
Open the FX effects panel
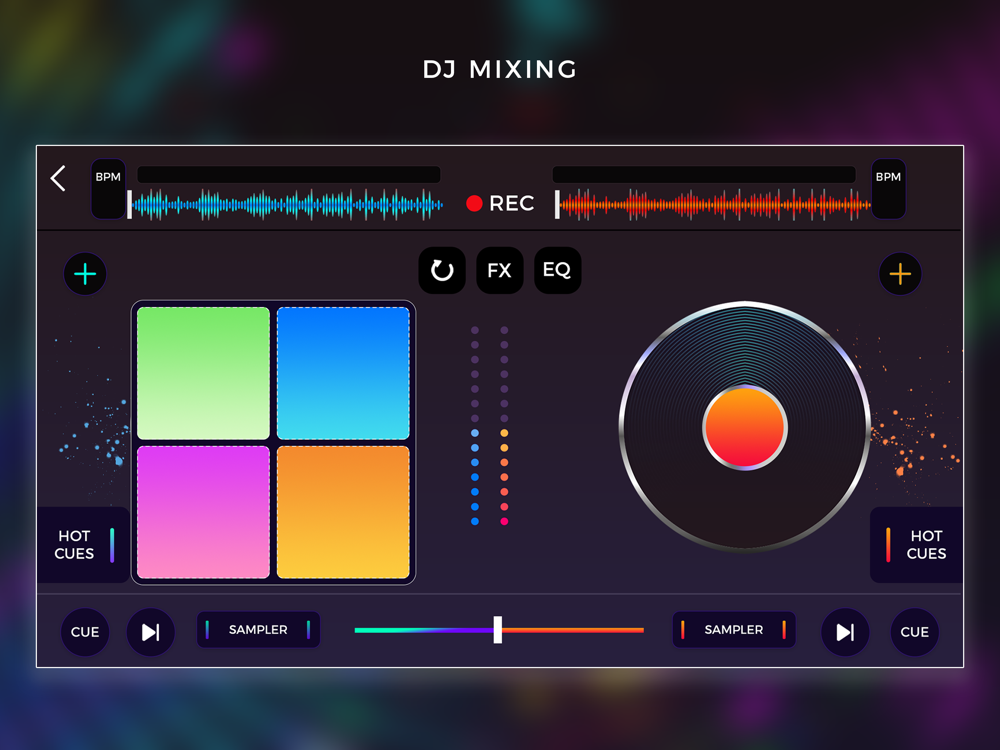point(499,270)
